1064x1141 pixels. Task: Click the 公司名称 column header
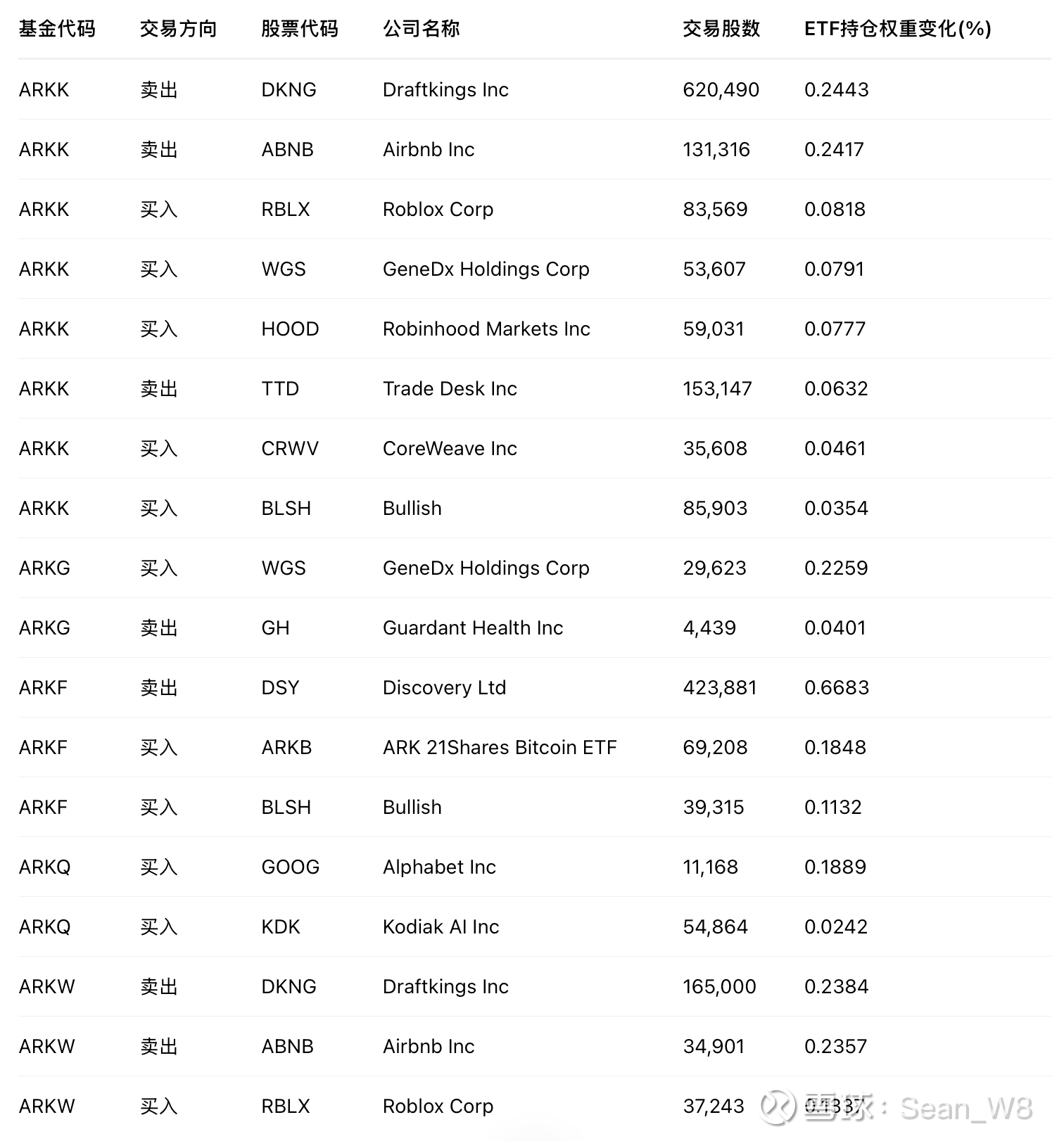pyautogui.click(x=421, y=29)
